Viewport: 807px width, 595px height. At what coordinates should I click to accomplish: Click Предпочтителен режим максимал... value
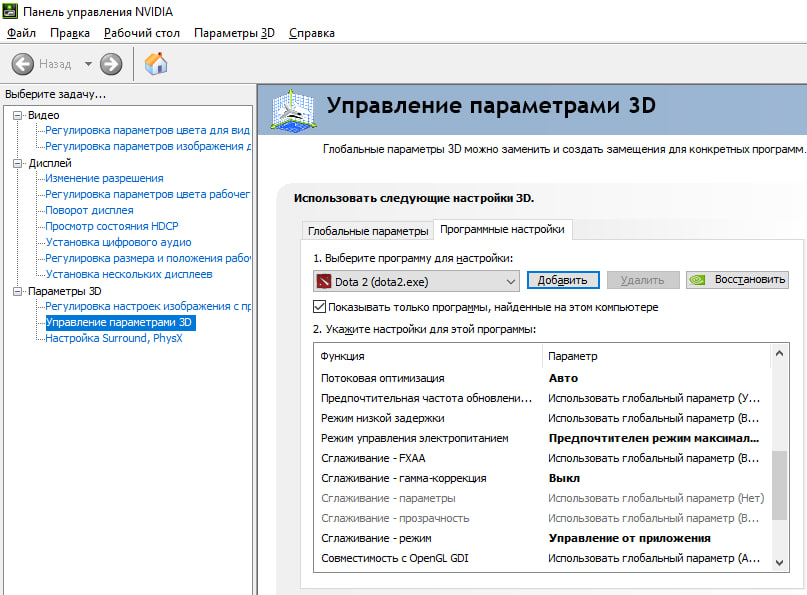click(654, 439)
